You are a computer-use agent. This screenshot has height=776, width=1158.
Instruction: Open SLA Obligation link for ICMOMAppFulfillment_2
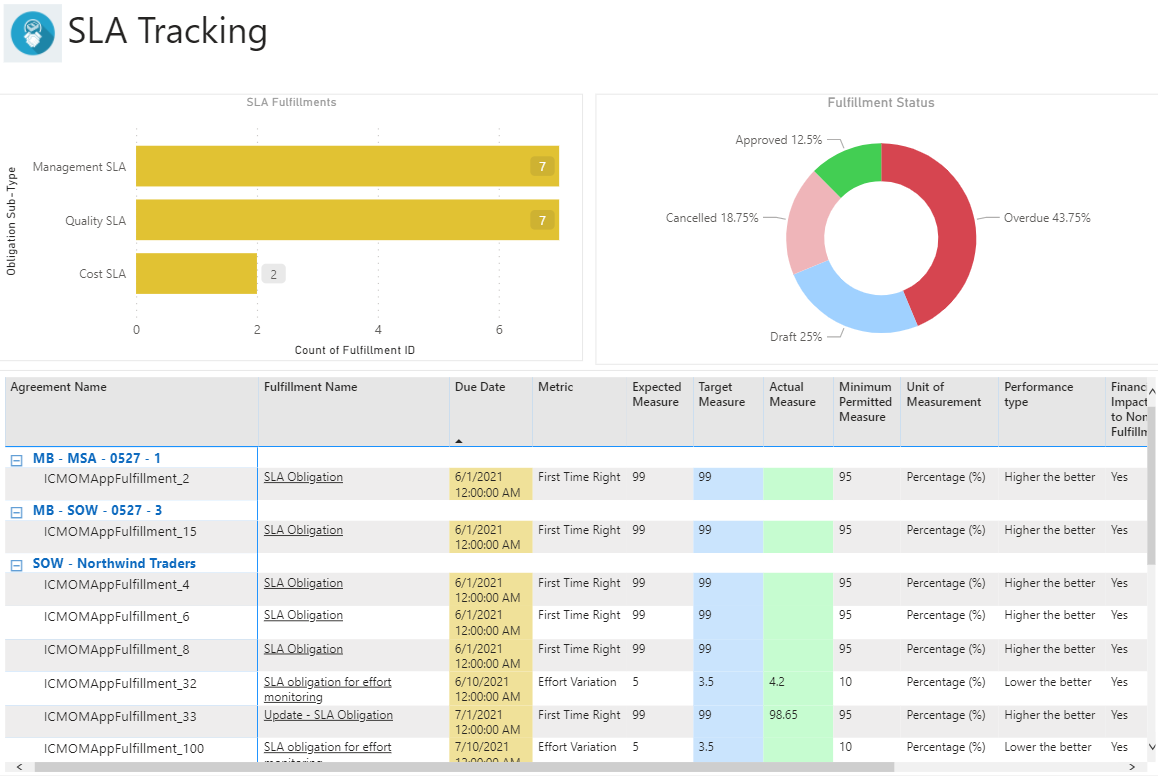coord(303,477)
